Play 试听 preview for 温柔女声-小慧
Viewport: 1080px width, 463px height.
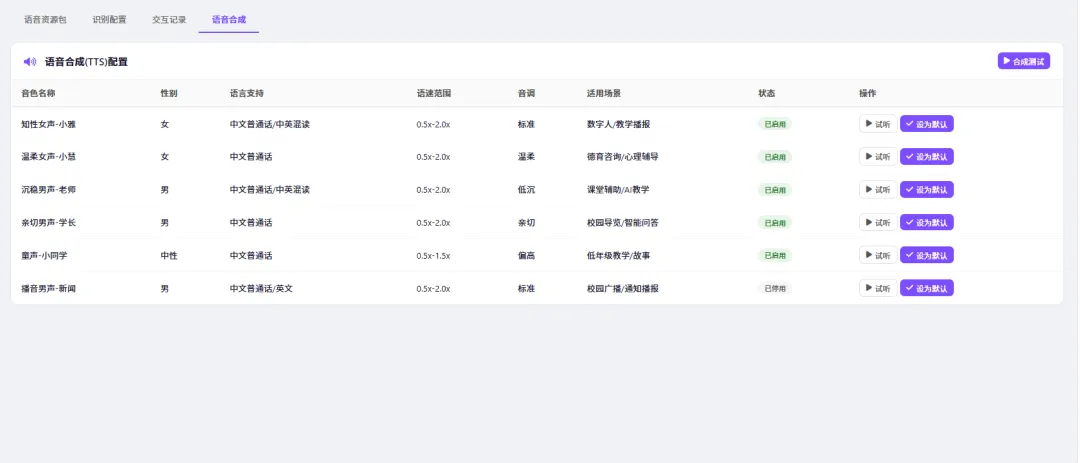click(878, 157)
